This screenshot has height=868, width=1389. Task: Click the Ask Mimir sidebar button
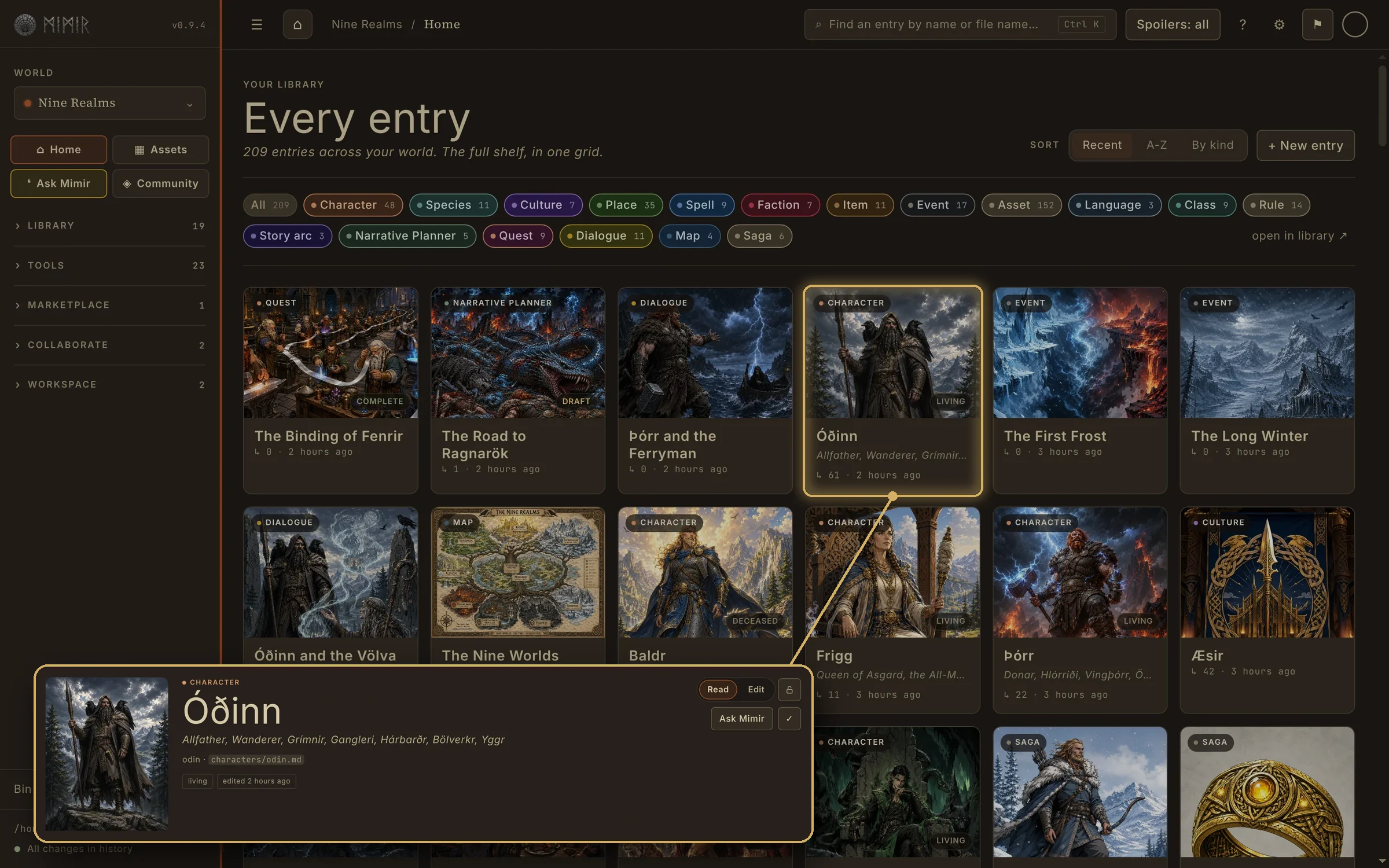(58, 183)
